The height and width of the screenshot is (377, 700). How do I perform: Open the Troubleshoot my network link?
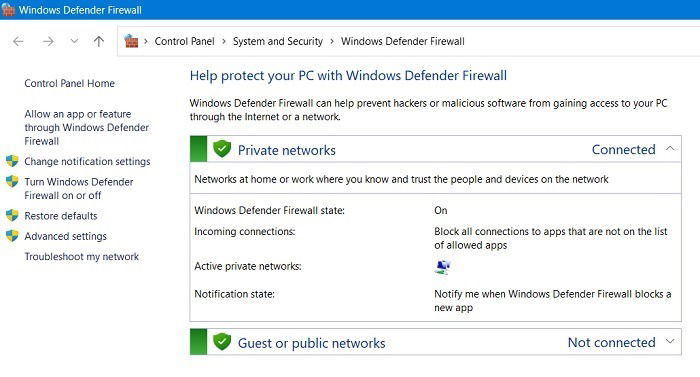point(82,256)
